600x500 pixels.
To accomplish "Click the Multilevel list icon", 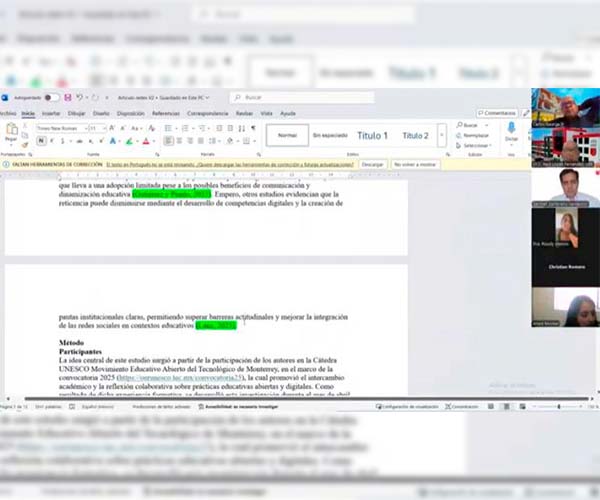I will (202, 129).
